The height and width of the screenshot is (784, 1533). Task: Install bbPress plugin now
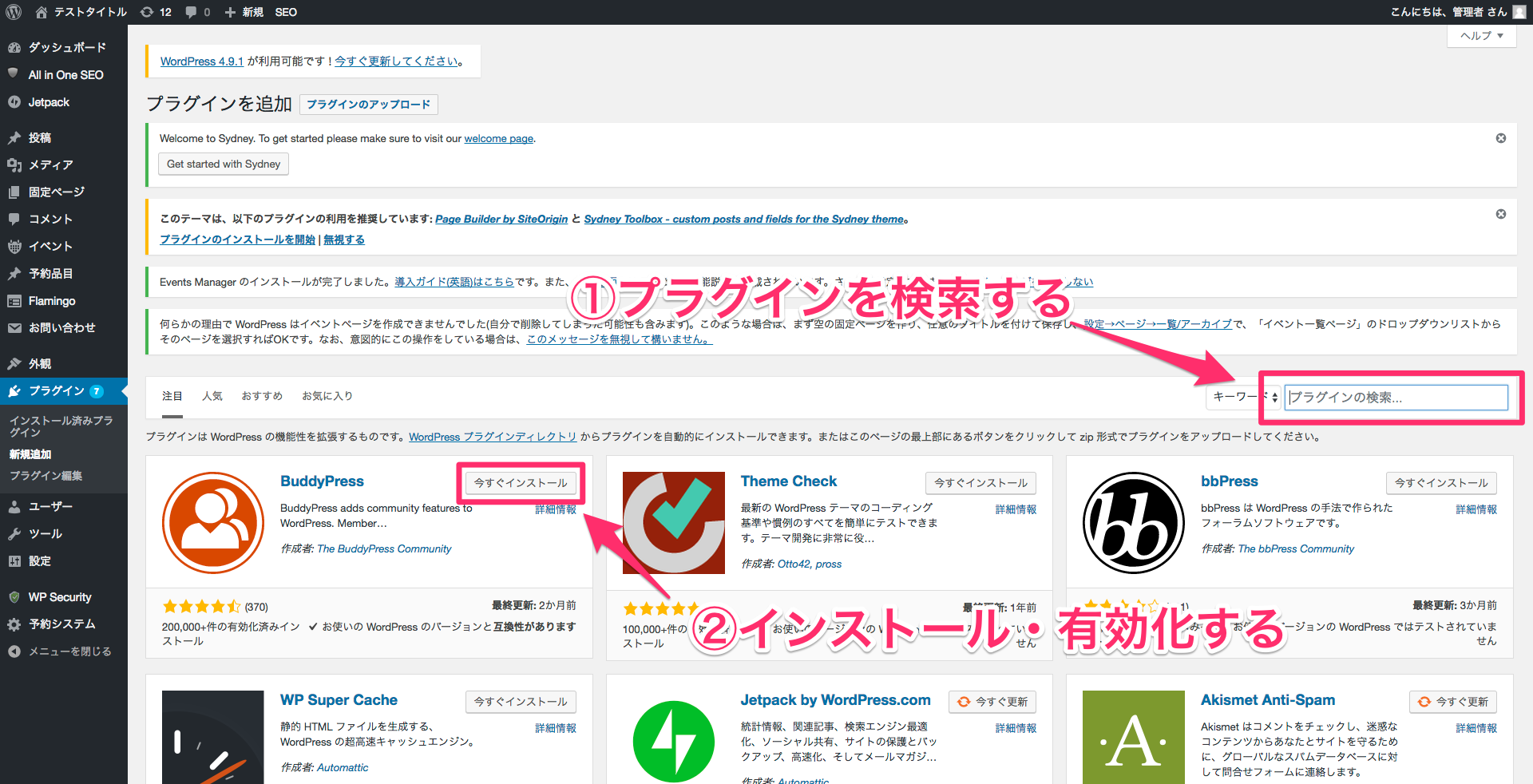pos(1441,483)
